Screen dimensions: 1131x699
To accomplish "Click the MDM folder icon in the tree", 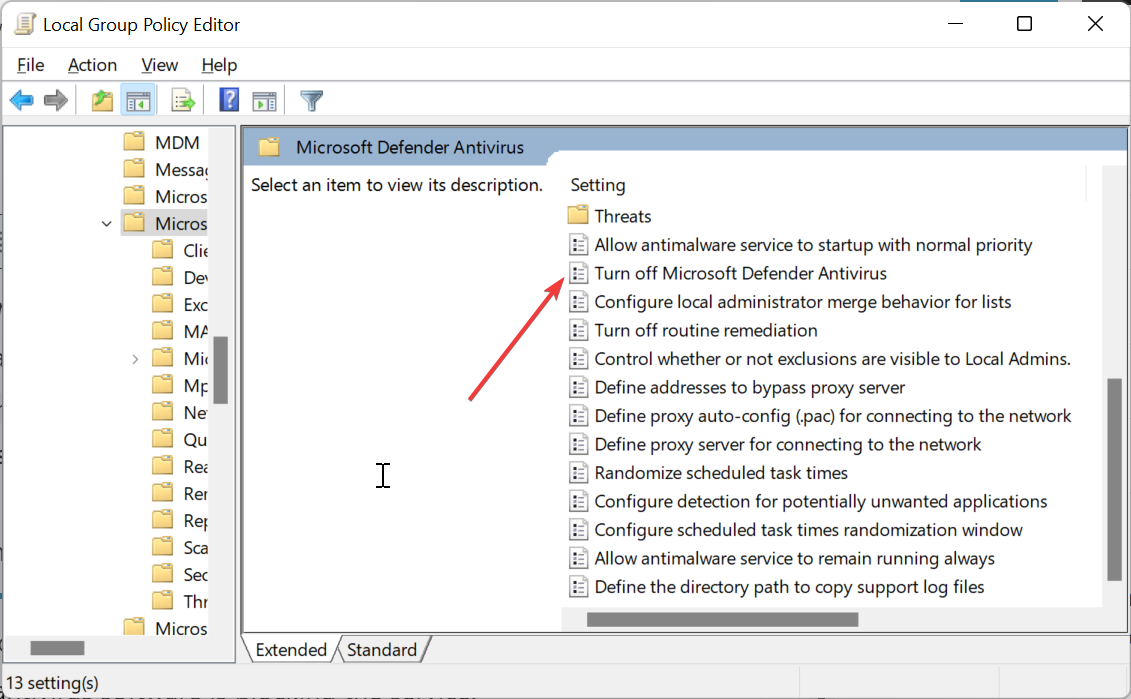I will (x=134, y=141).
